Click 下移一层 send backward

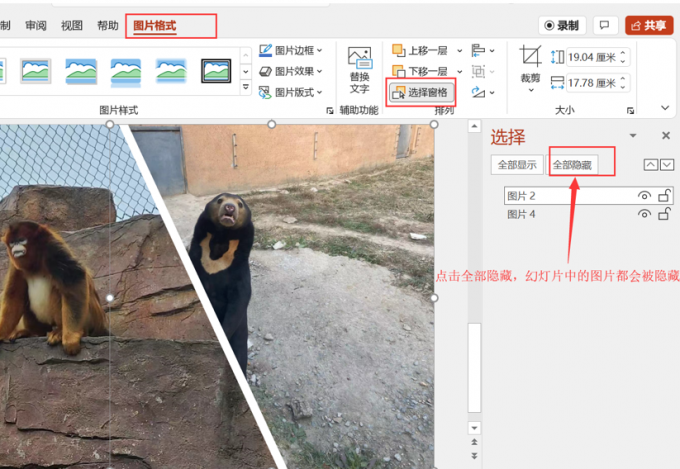[x=420, y=71]
